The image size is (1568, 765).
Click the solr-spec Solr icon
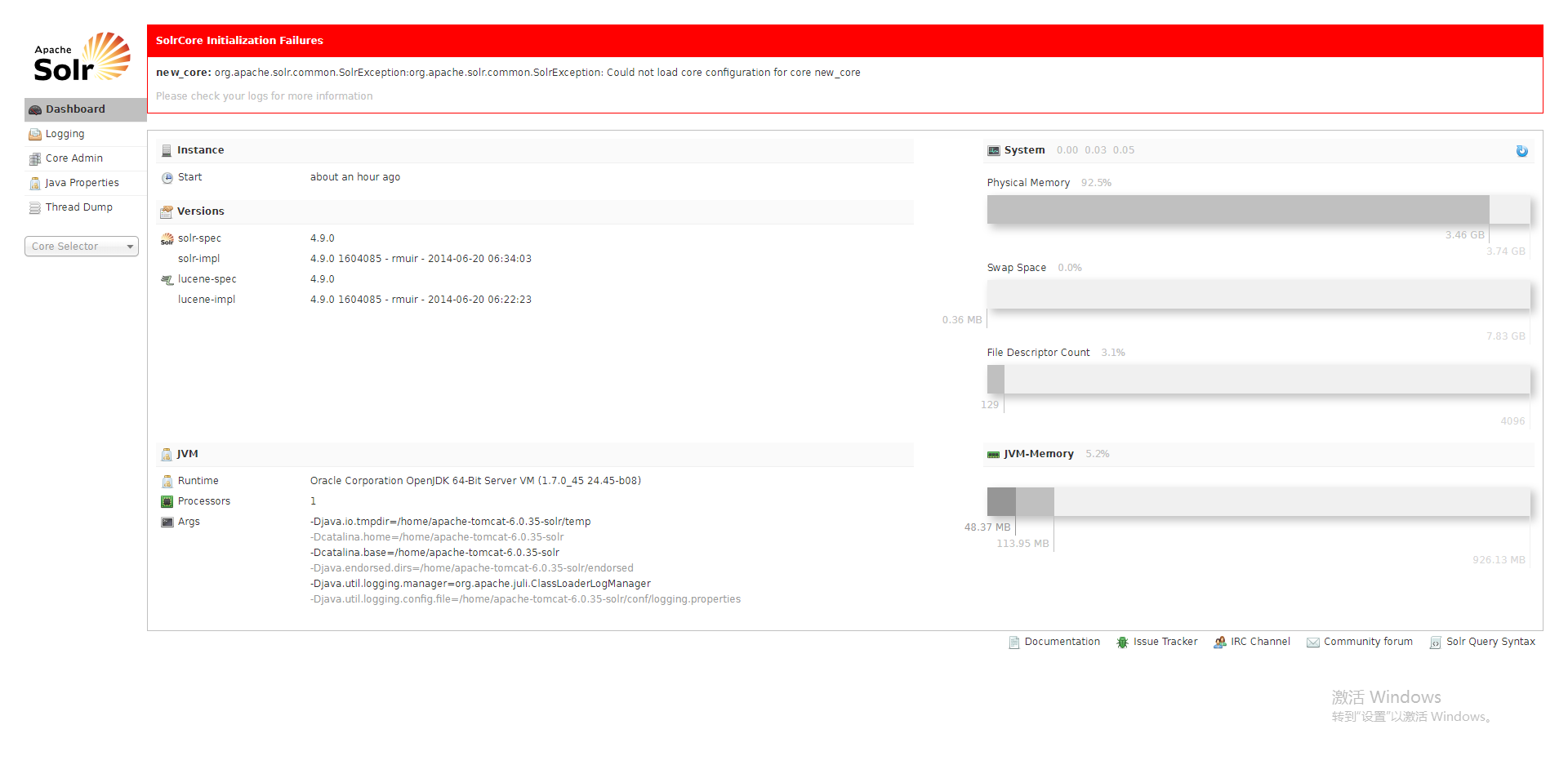(167, 238)
